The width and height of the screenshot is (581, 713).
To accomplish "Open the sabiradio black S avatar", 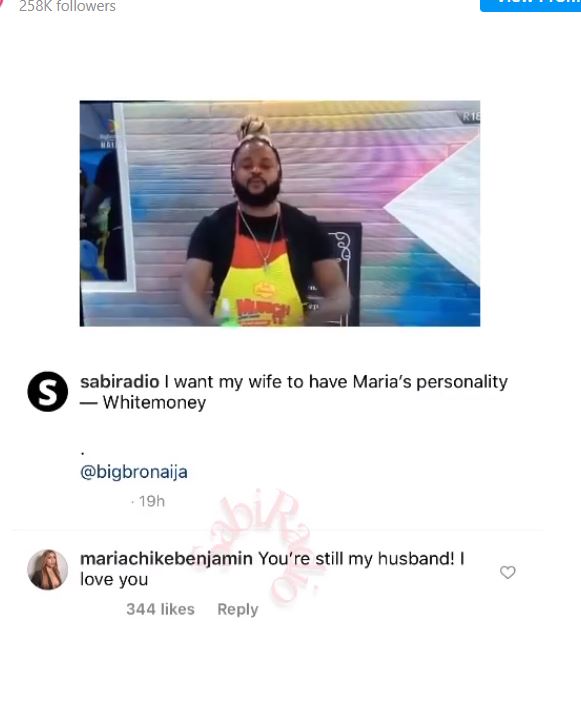I will [x=47, y=392].
